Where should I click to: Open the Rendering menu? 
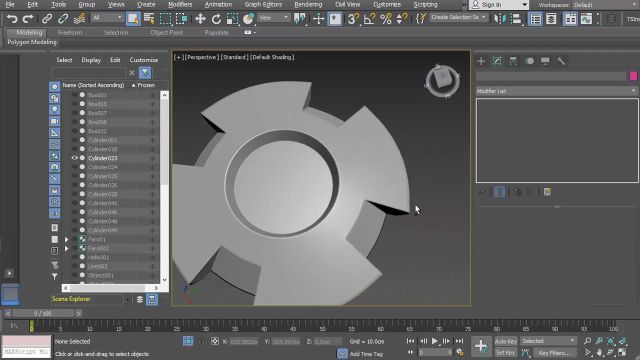click(x=308, y=4)
